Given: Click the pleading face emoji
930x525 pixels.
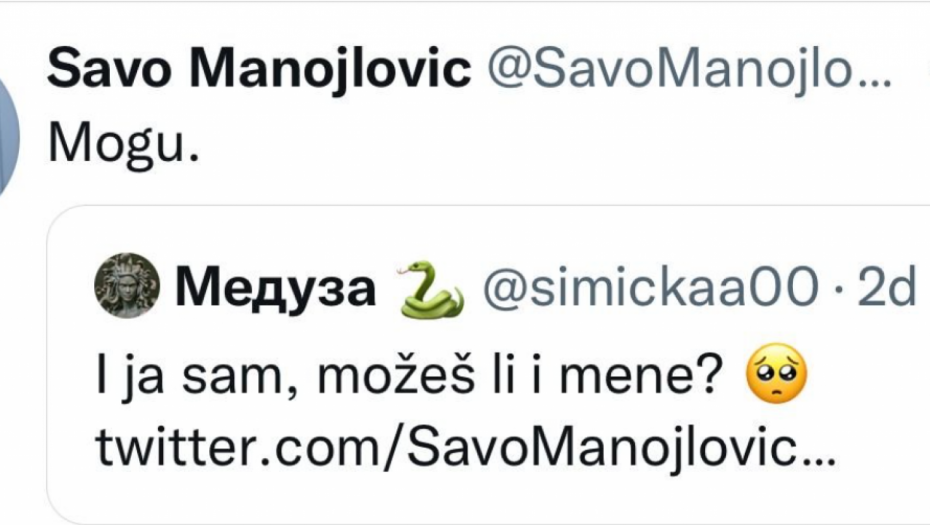Looking at the screenshot, I should point(776,374).
